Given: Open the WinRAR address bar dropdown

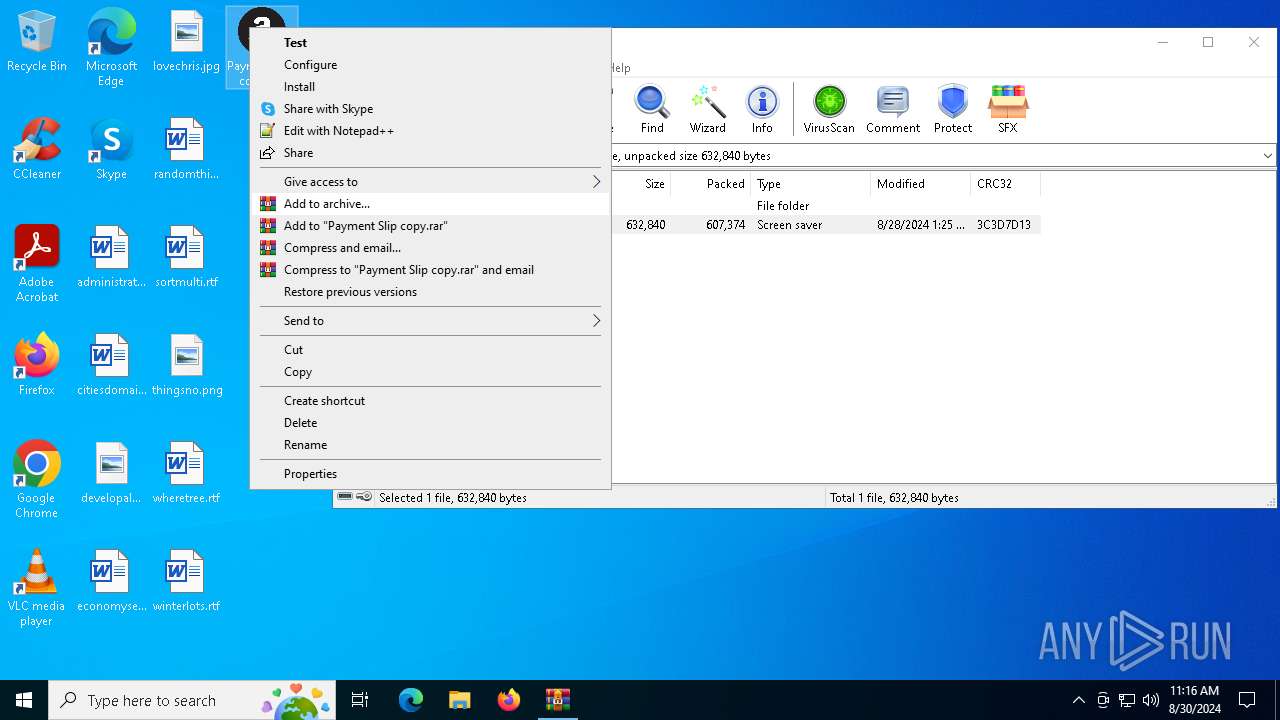Looking at the screenshot, I should pos(1267,156).
